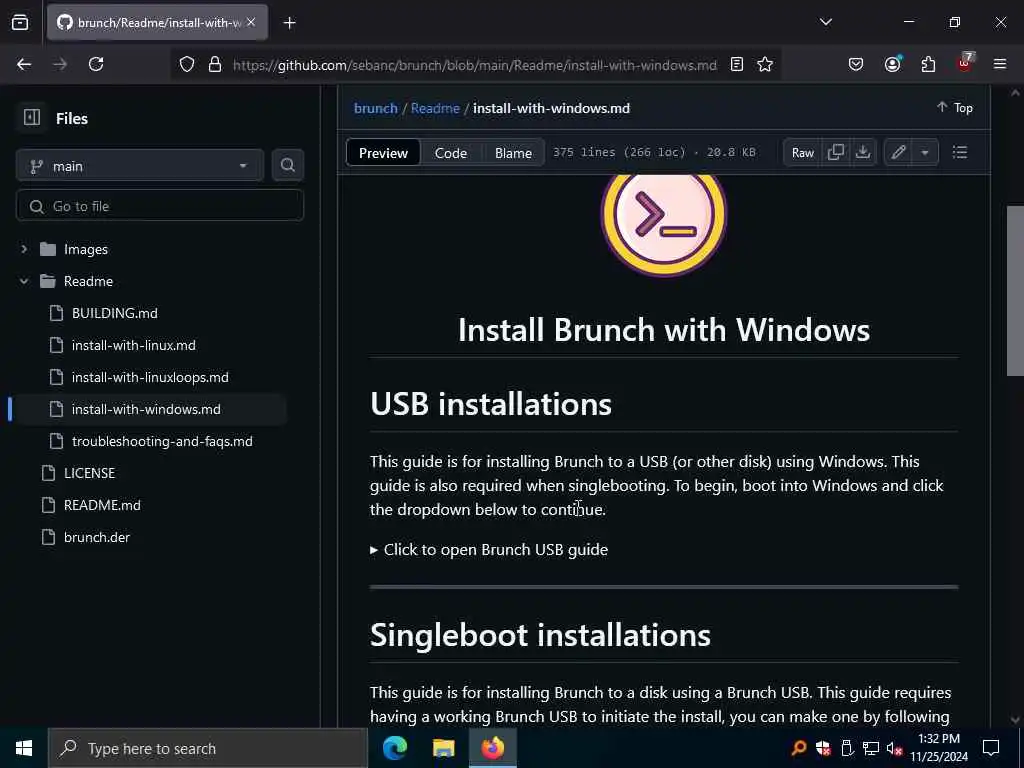Screen dimensions: 1024x768
Task: Download raw file icon
Action: (x=863, y=153)
